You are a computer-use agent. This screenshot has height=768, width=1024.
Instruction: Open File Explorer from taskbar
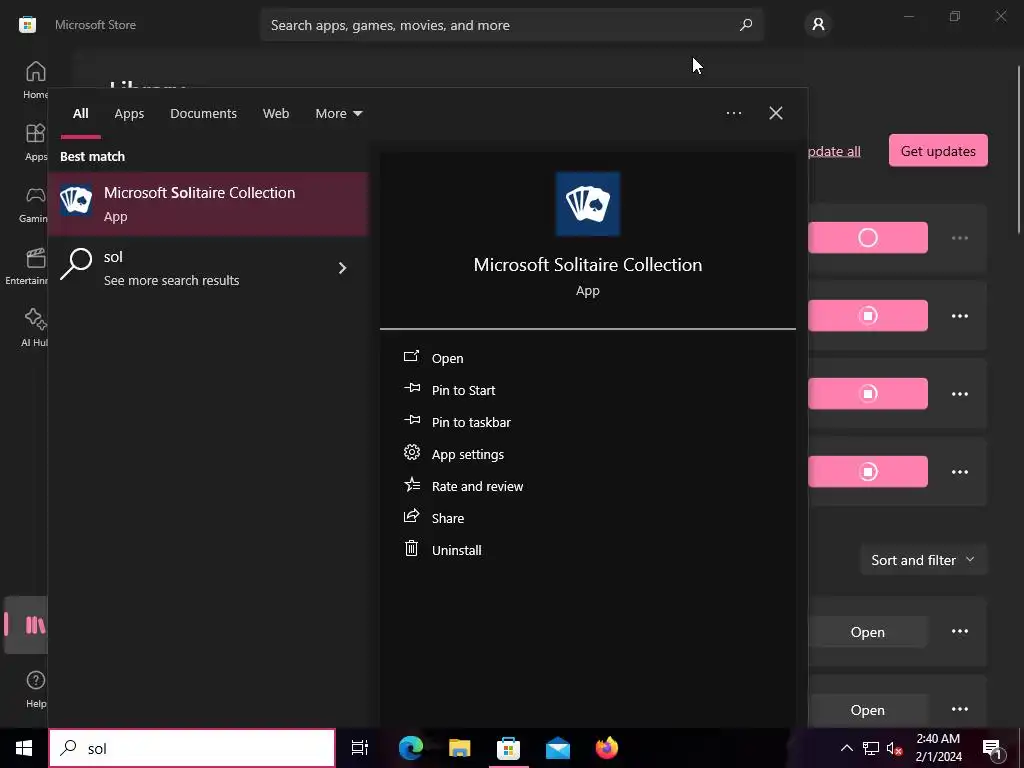[460, 748]
